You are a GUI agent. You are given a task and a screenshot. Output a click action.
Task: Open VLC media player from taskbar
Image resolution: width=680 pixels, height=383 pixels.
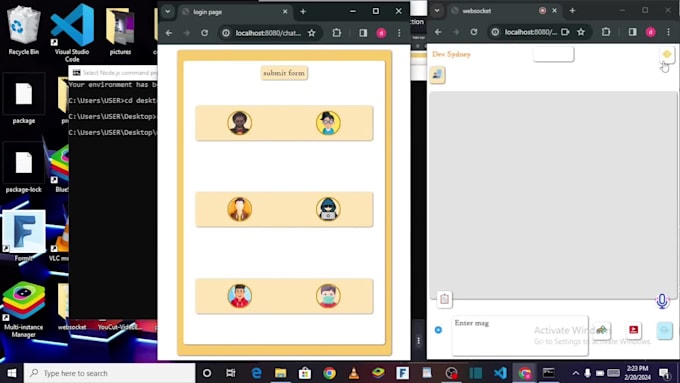coord(354,373)
